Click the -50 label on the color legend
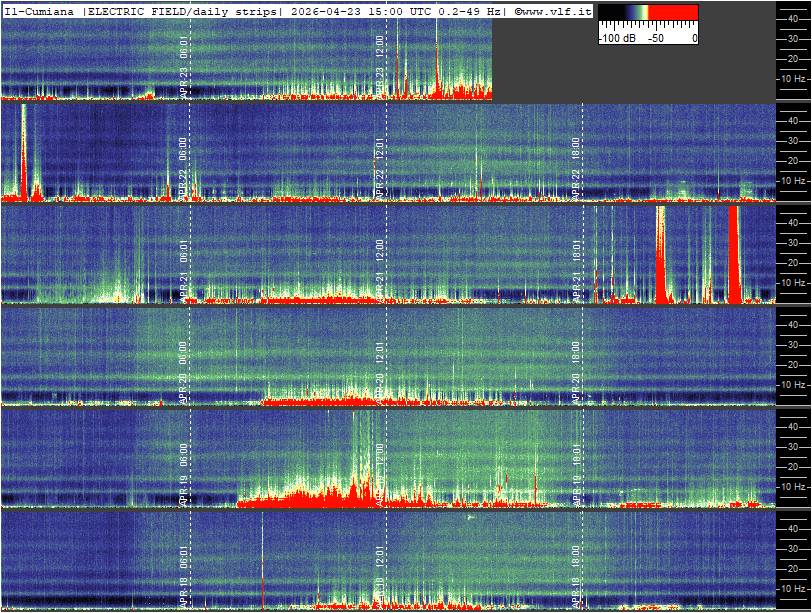This screenshot has height=613, width=812. click(x=656, y=38)
